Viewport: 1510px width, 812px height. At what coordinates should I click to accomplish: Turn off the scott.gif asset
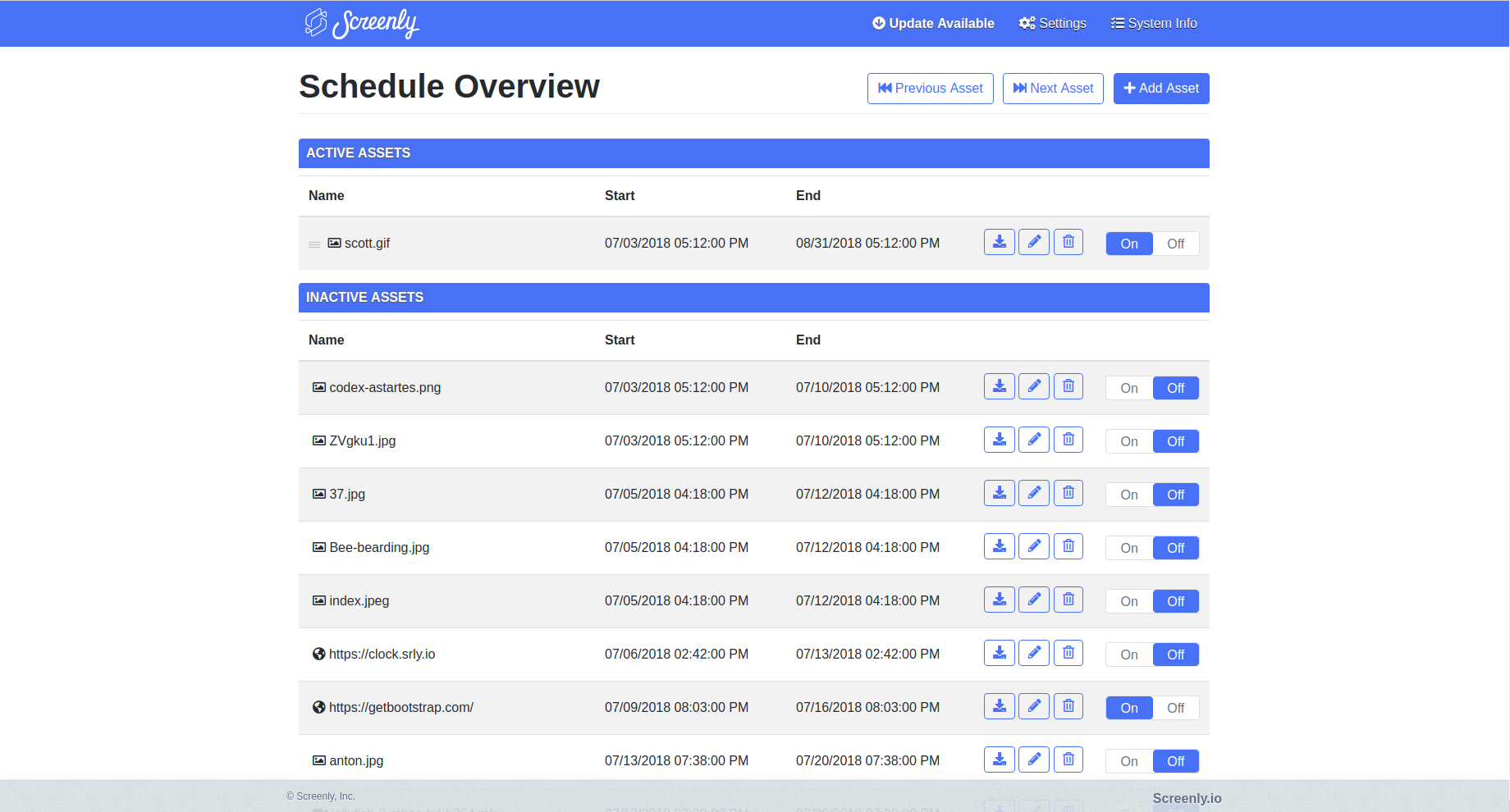1175,244
